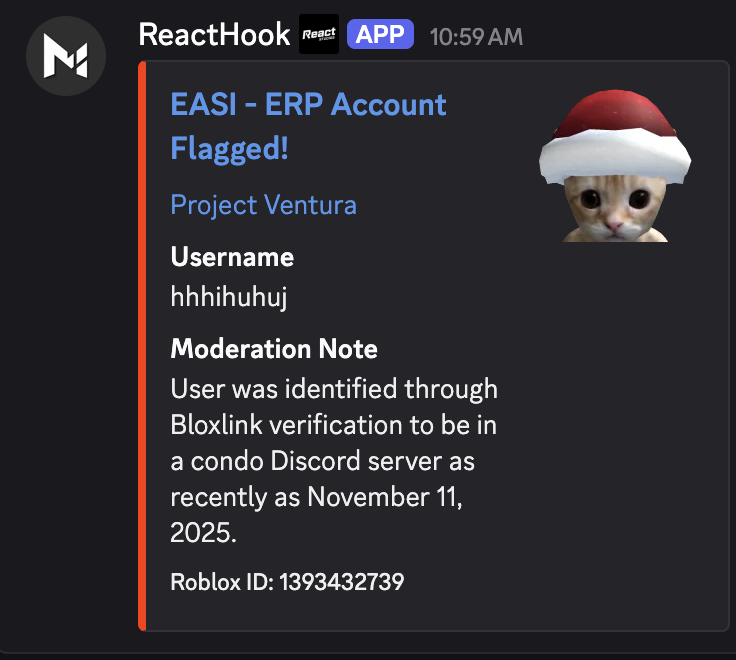
Task: Click the orange embed color bar
Action: pyautogui.click(x=142, y=346)
